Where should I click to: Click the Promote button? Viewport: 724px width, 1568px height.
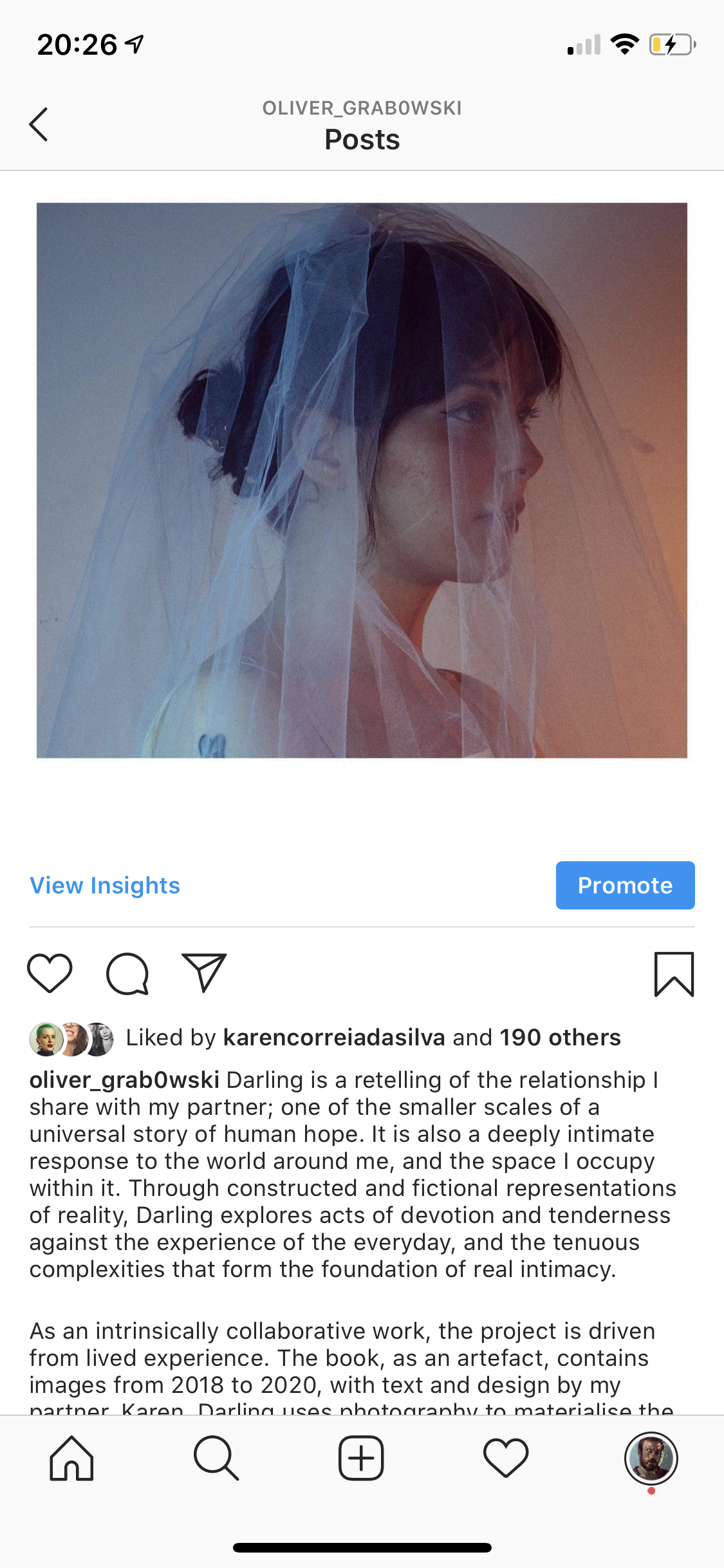[x=625, y=885]
